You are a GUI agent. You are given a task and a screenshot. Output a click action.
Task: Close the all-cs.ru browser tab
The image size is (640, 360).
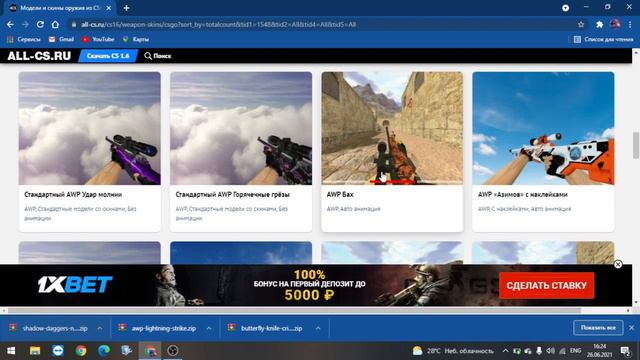pyautogui.click(x=109, y=8)
